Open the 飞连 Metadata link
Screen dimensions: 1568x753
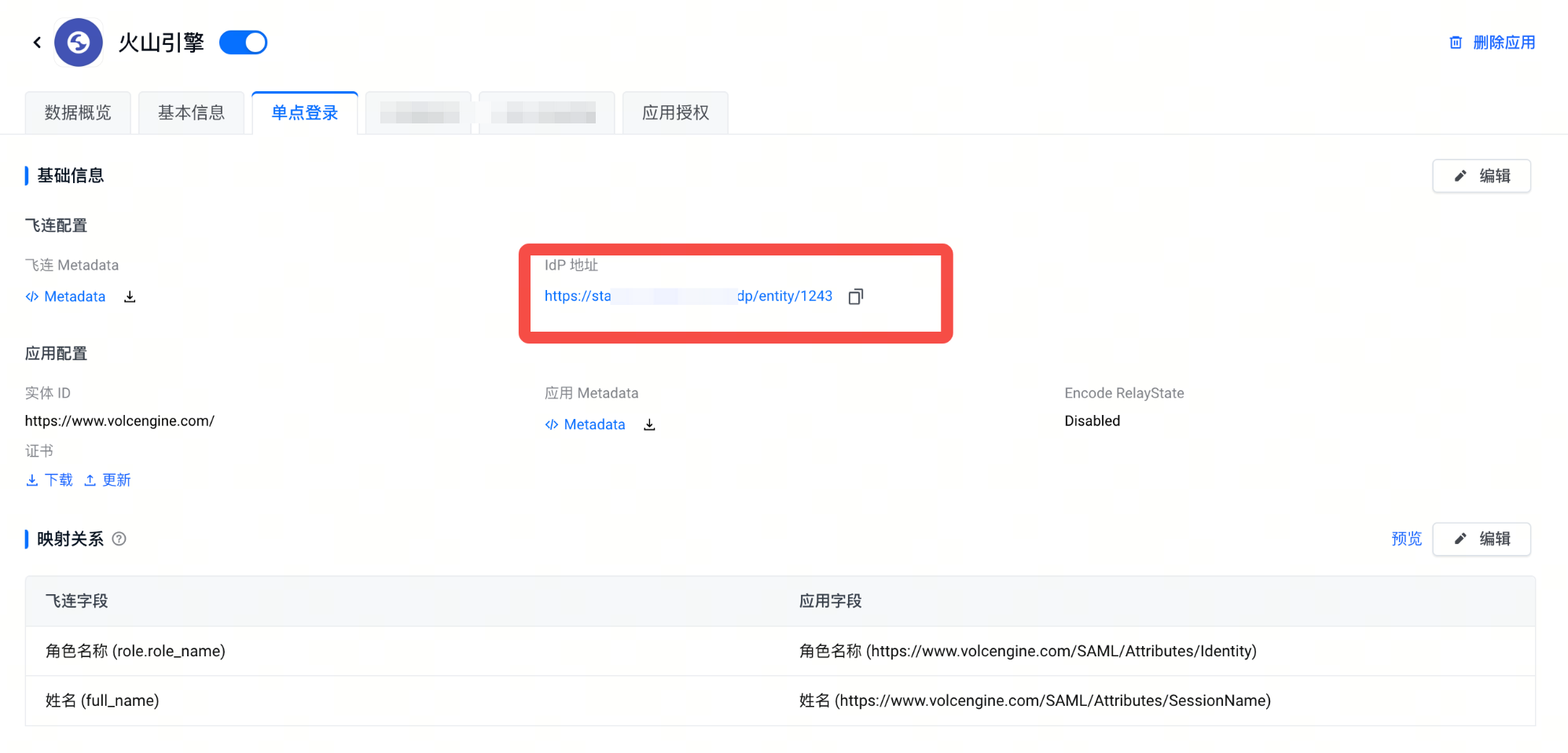click(x=66, y=296)
